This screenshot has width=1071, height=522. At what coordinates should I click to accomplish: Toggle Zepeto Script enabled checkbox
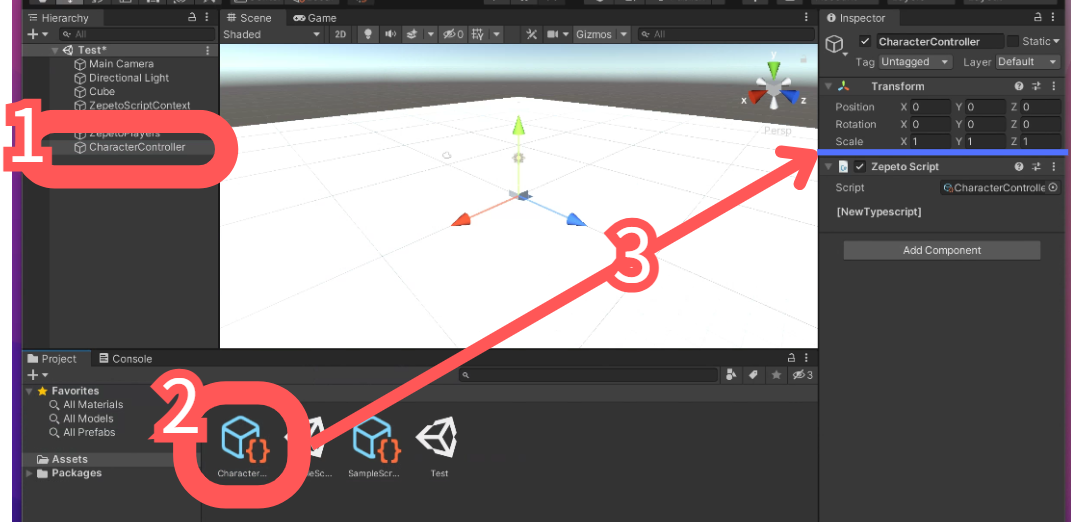pyautogui.click(x=860, y=167)
